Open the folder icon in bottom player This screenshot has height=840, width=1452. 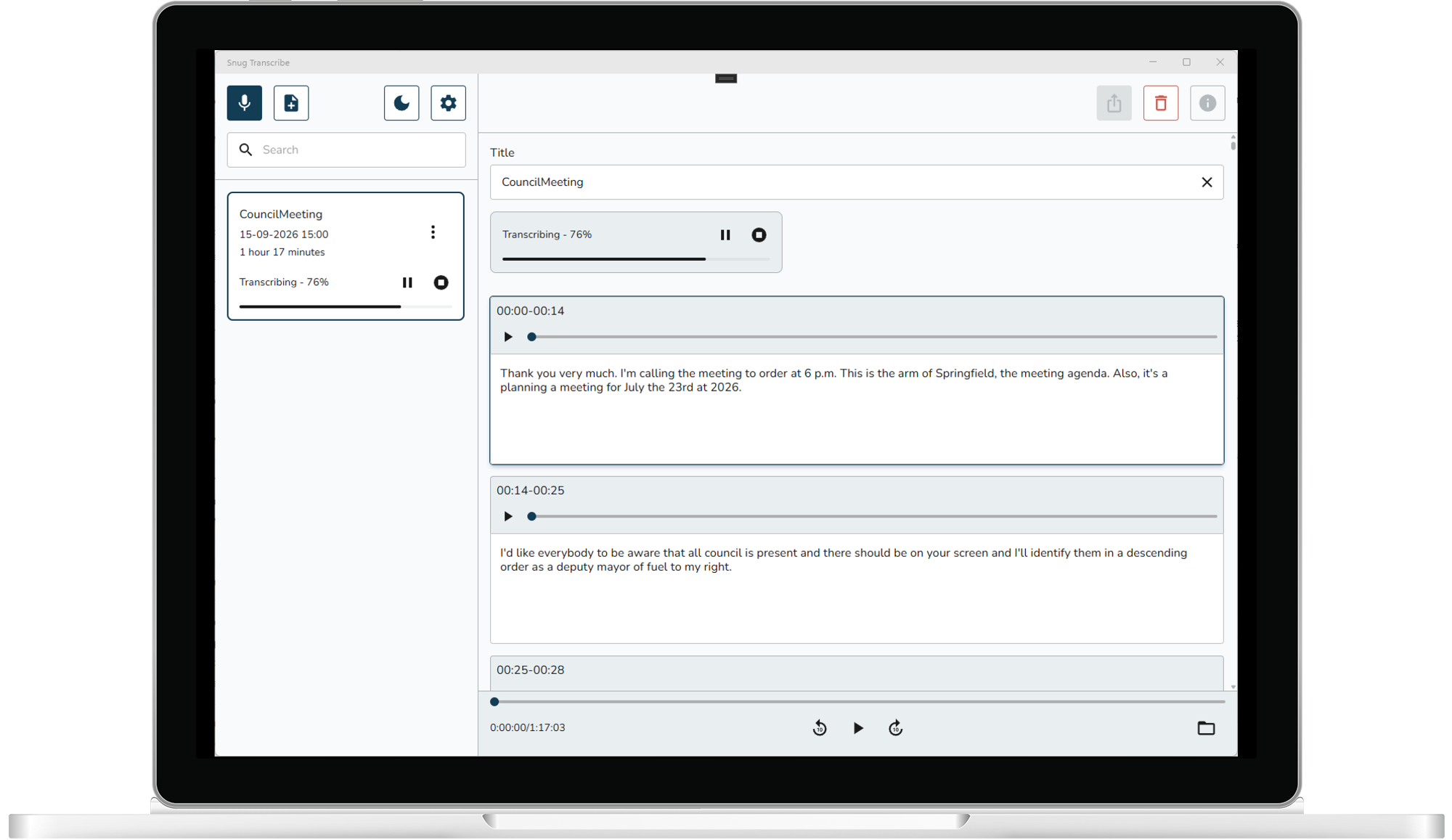pos(1206,728)
